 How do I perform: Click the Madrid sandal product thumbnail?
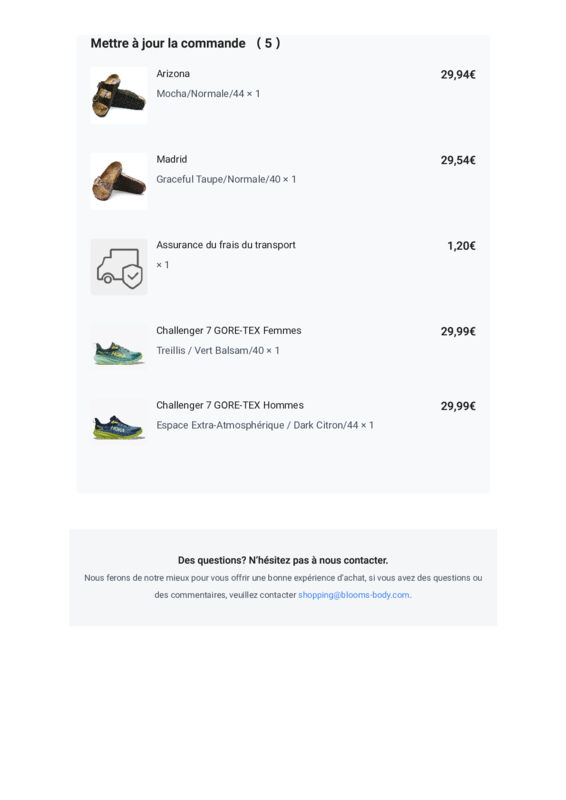[x=119, y=181]
